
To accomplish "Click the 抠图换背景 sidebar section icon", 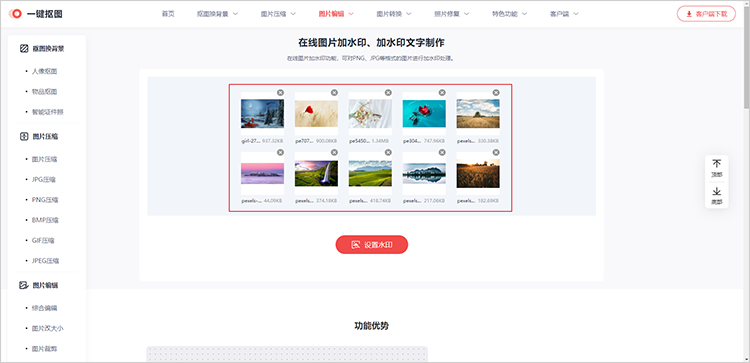I will pos(24,48).
